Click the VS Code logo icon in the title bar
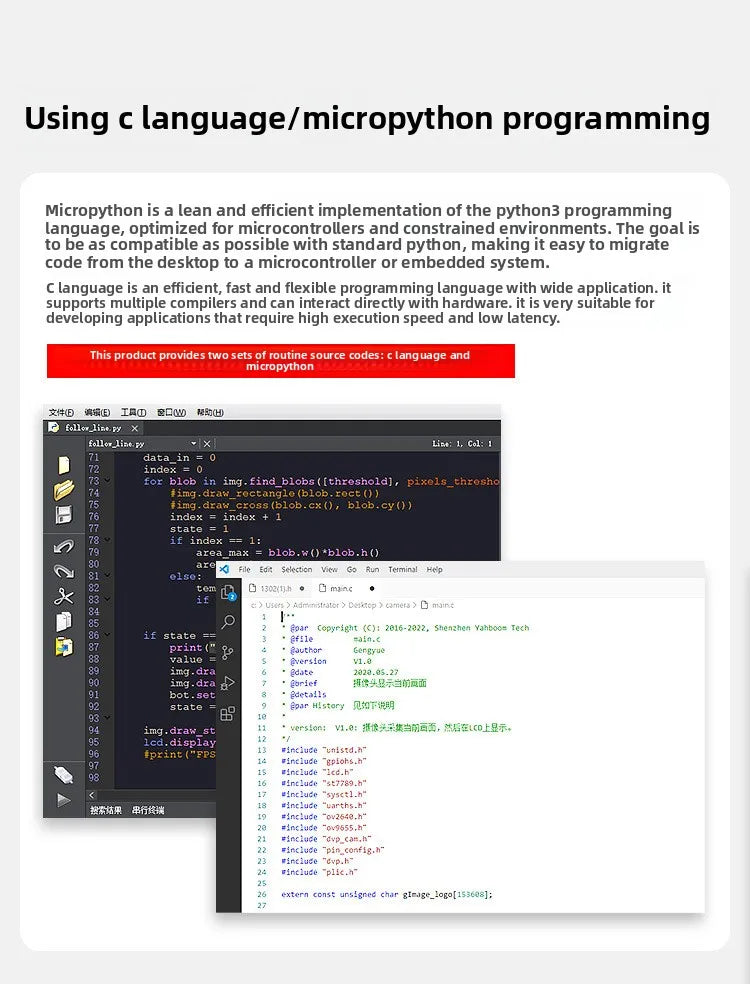750x984 pixels. [x=224, y=569]
